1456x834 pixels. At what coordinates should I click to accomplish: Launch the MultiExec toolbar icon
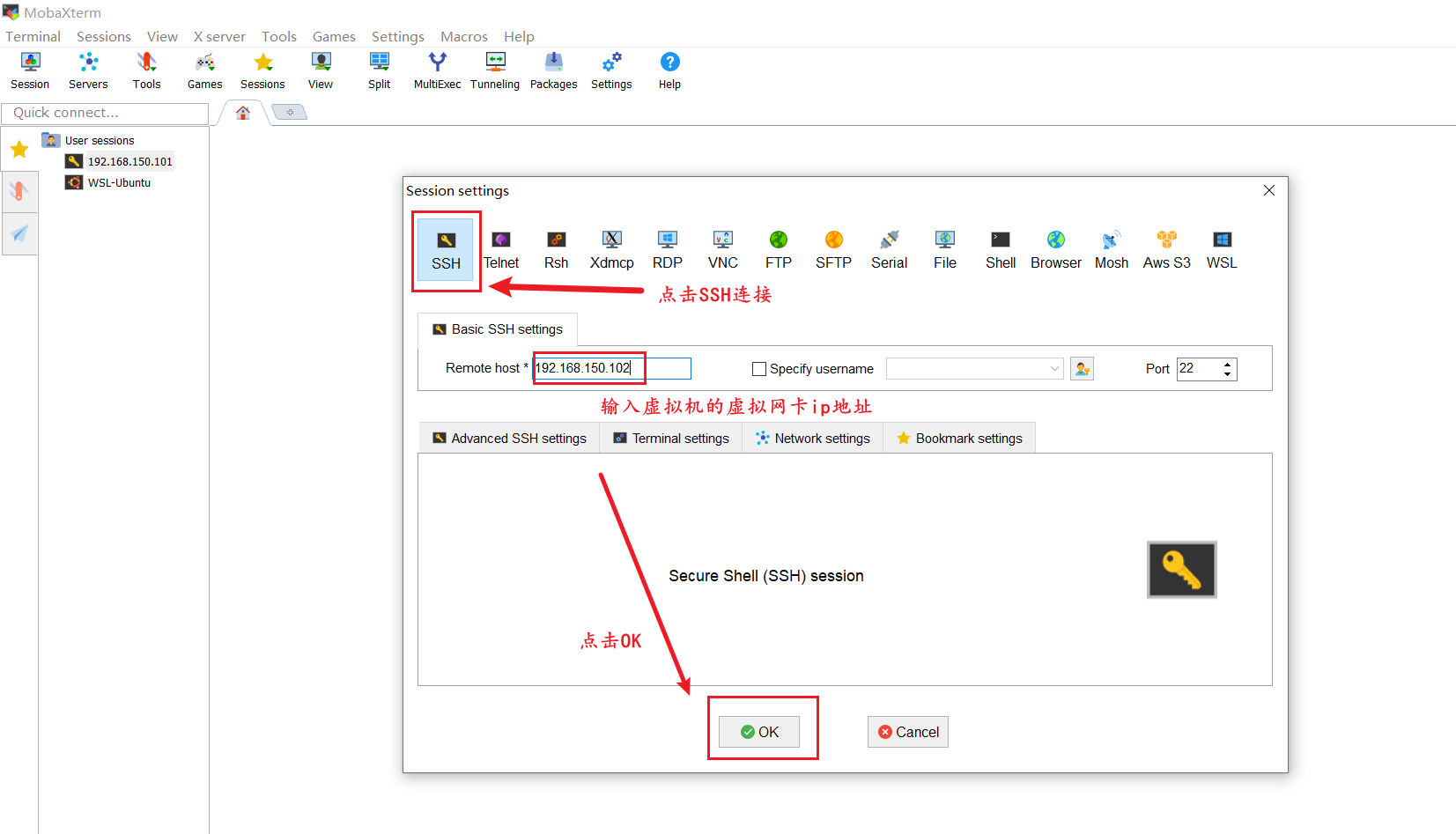tap(437, 70)
